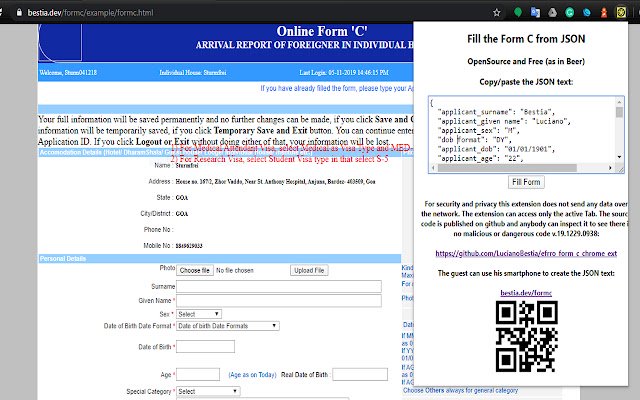The image size is (640, 400).
Task: Click the JSON textarea scroll left arrow
Action: [433, 168]
